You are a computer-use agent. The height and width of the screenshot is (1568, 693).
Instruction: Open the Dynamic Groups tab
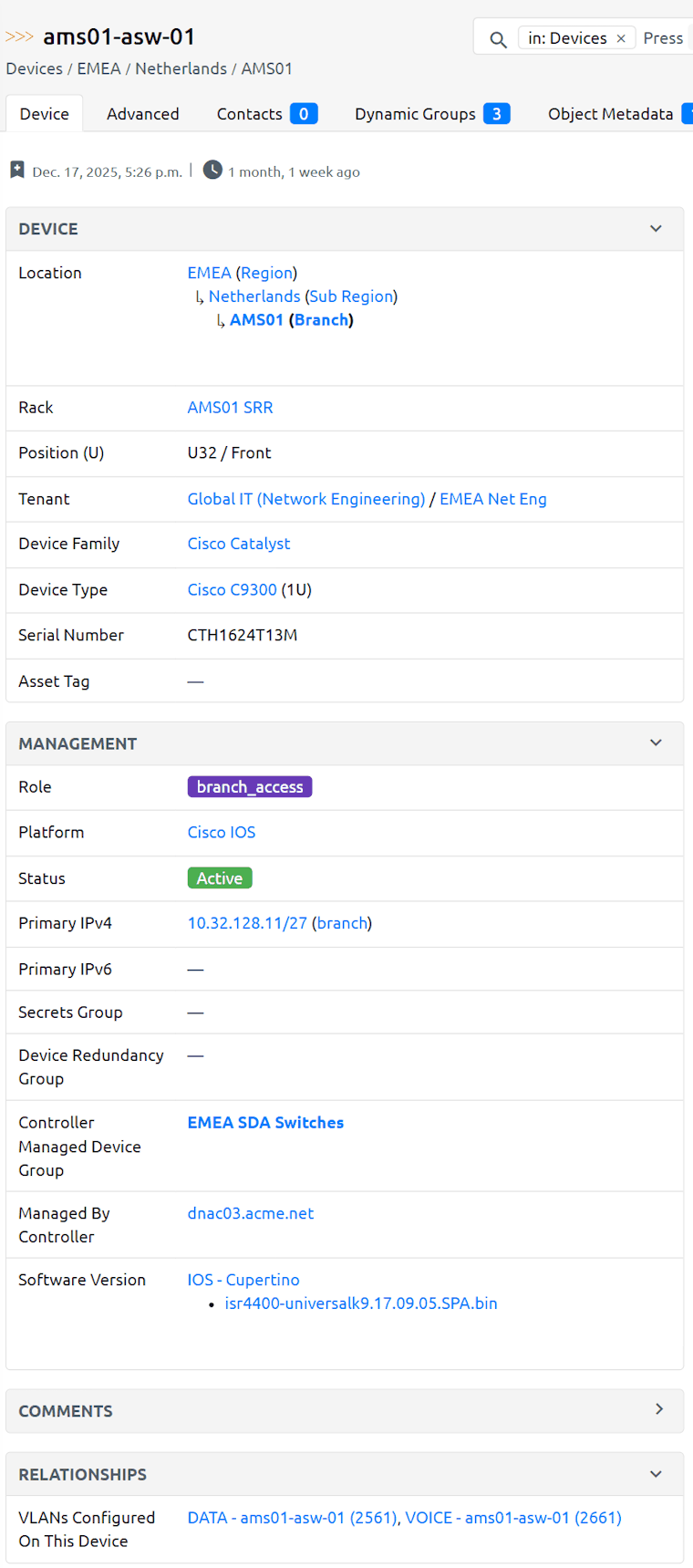[x=431, y=114]
